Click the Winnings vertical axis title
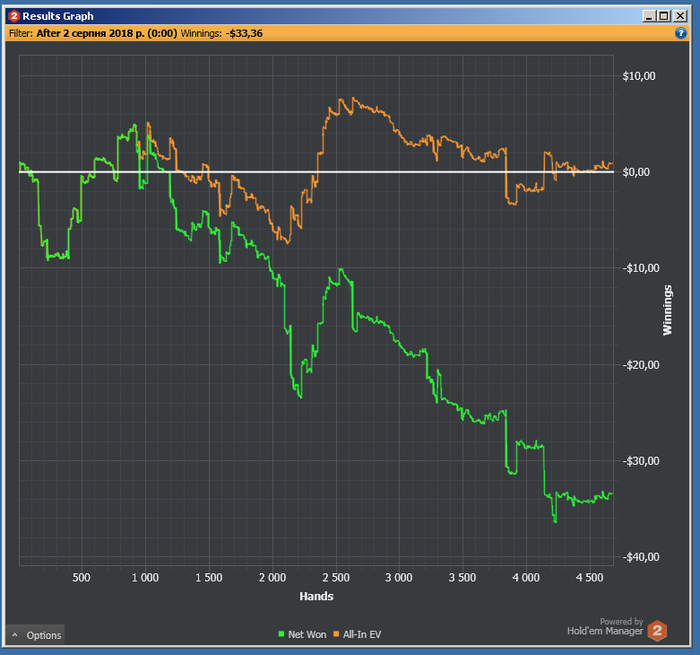 point(667,310)
